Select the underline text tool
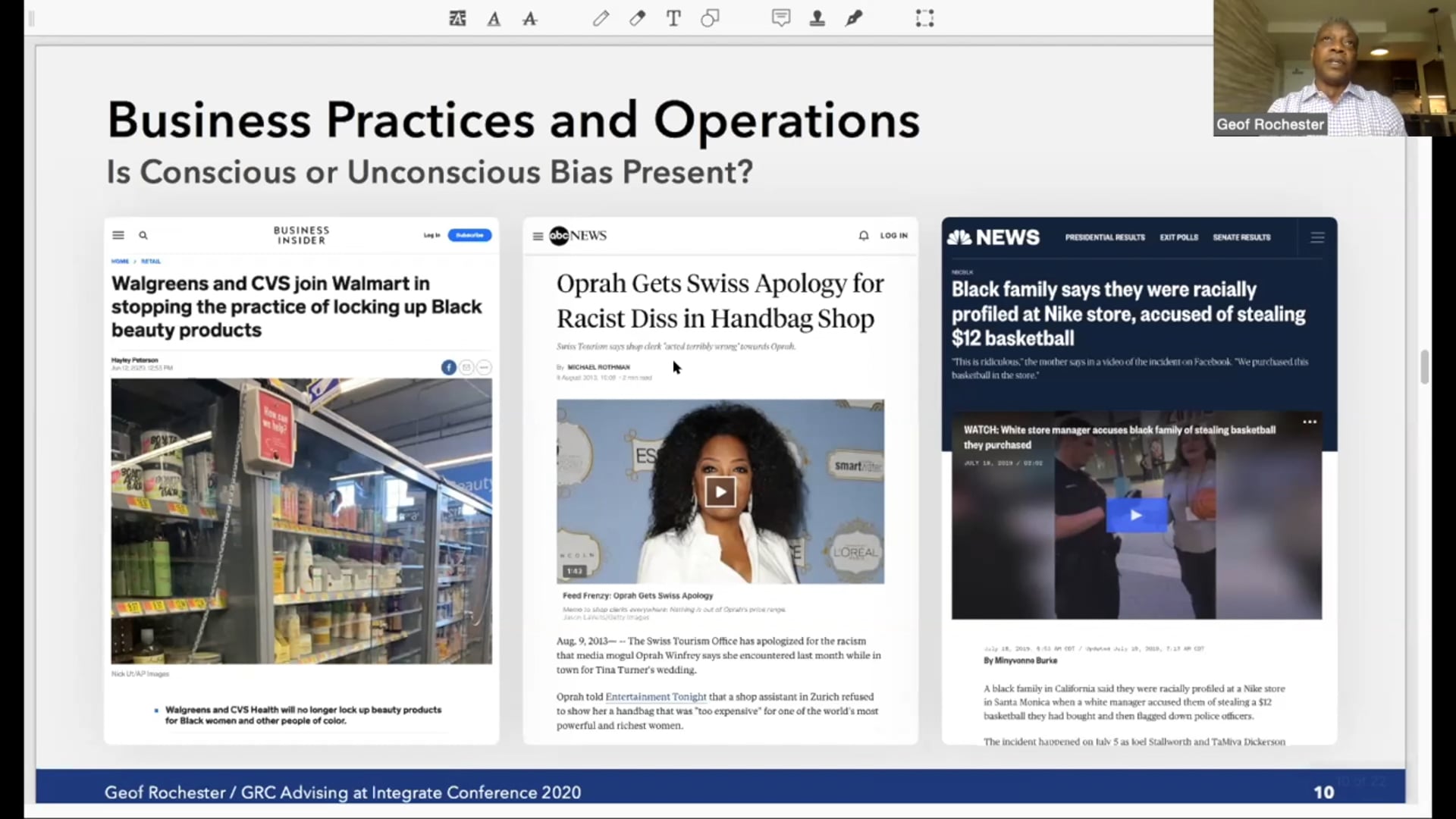Viewport: 1456px width, 819px height. [494, 18]
